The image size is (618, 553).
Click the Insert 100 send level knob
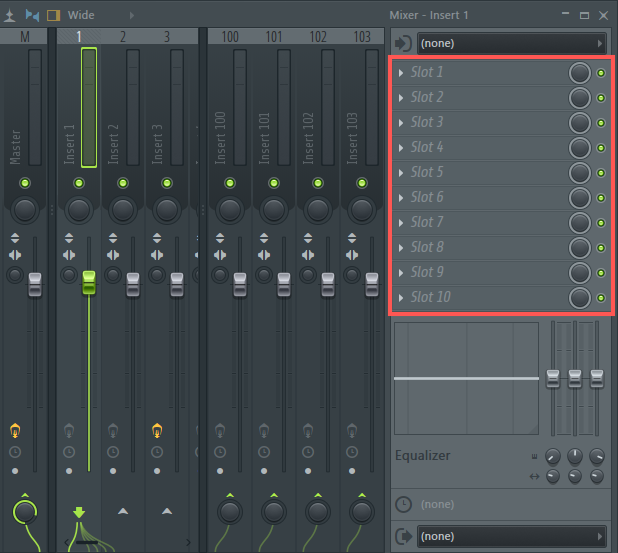[230, 512]
